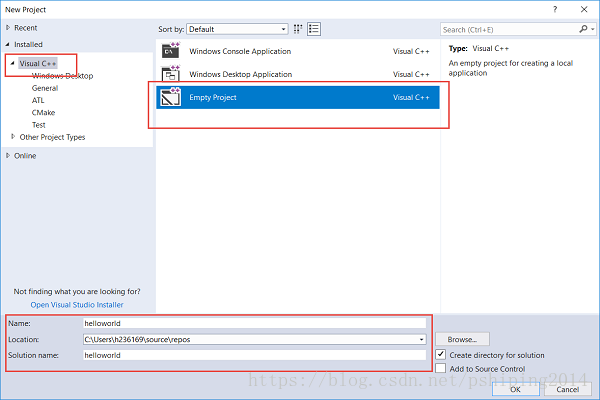
Task: Select Windows Desktop in the tree
Action: (x=62, y=76)
